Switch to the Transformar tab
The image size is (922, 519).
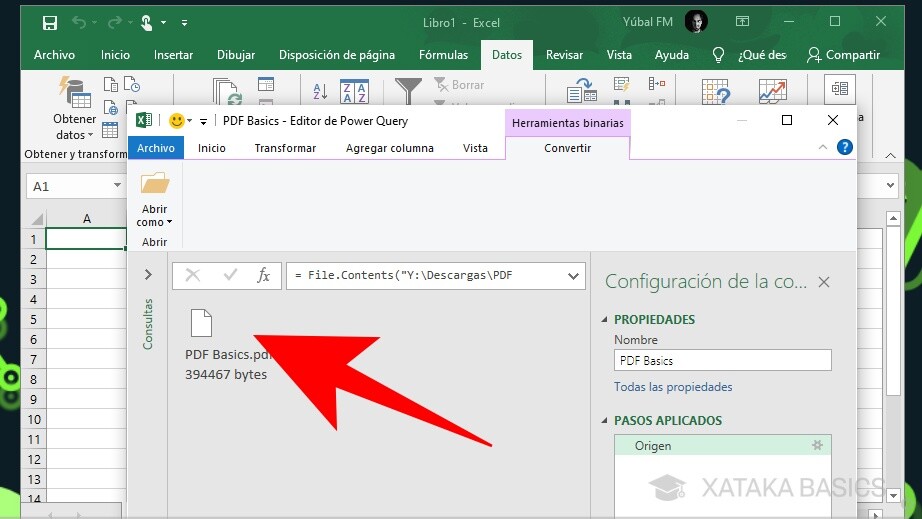pyautogui.click(x=285, y=148)
